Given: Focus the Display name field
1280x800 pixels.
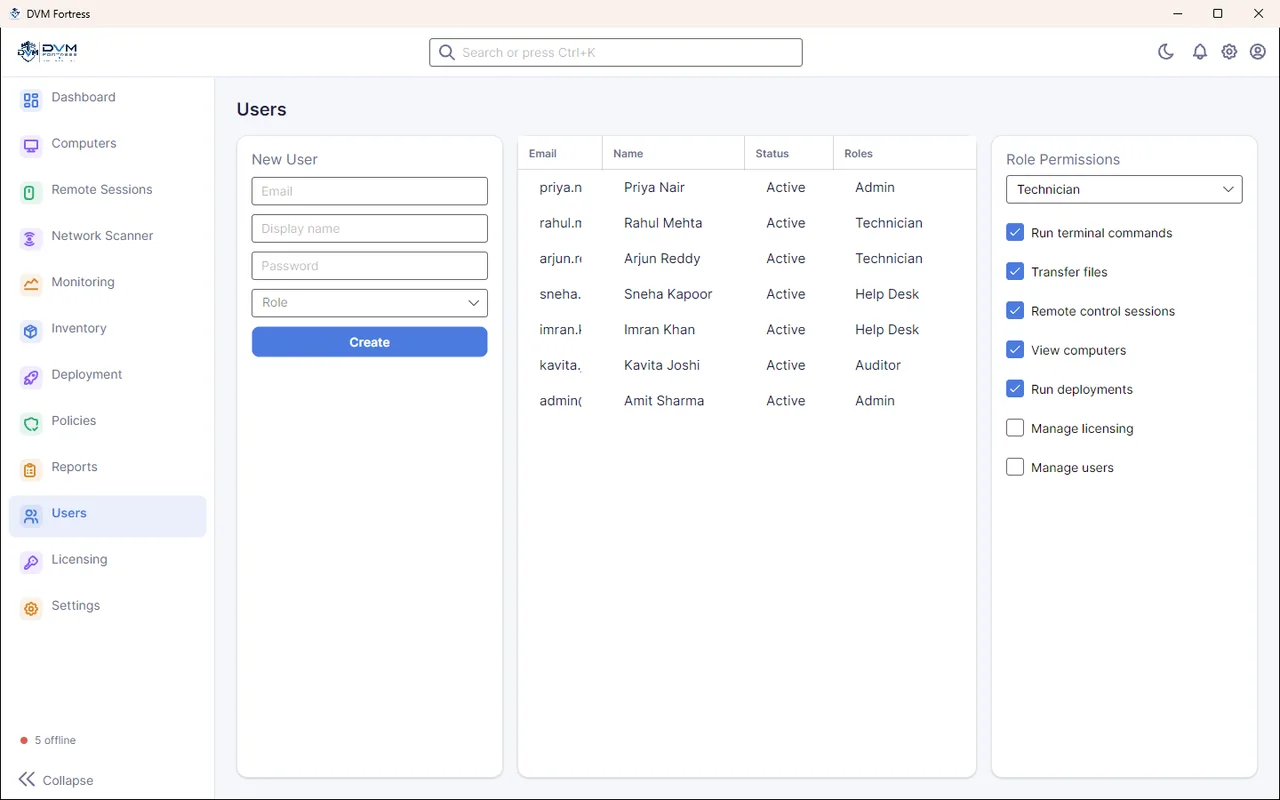Looking at the screenshot, I should [x=370, y=228].
